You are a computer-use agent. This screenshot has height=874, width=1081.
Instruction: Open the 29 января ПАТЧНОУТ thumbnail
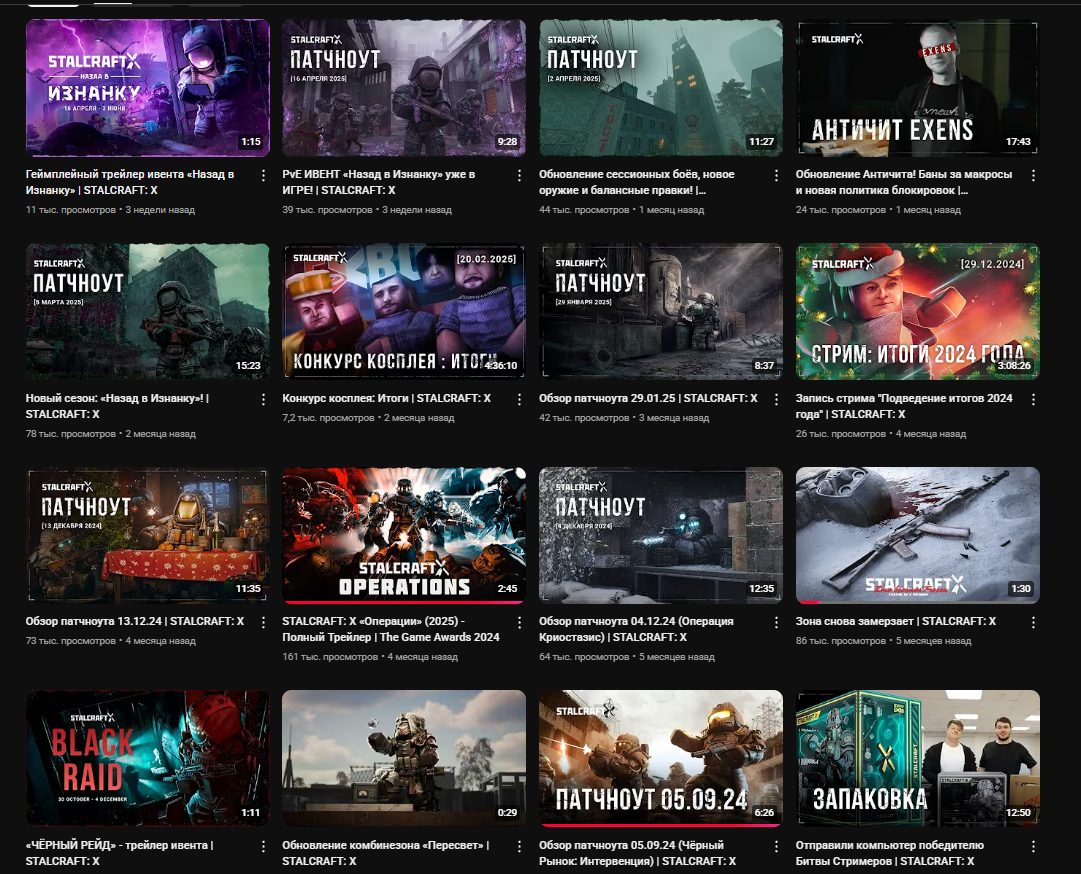(660, 311)
